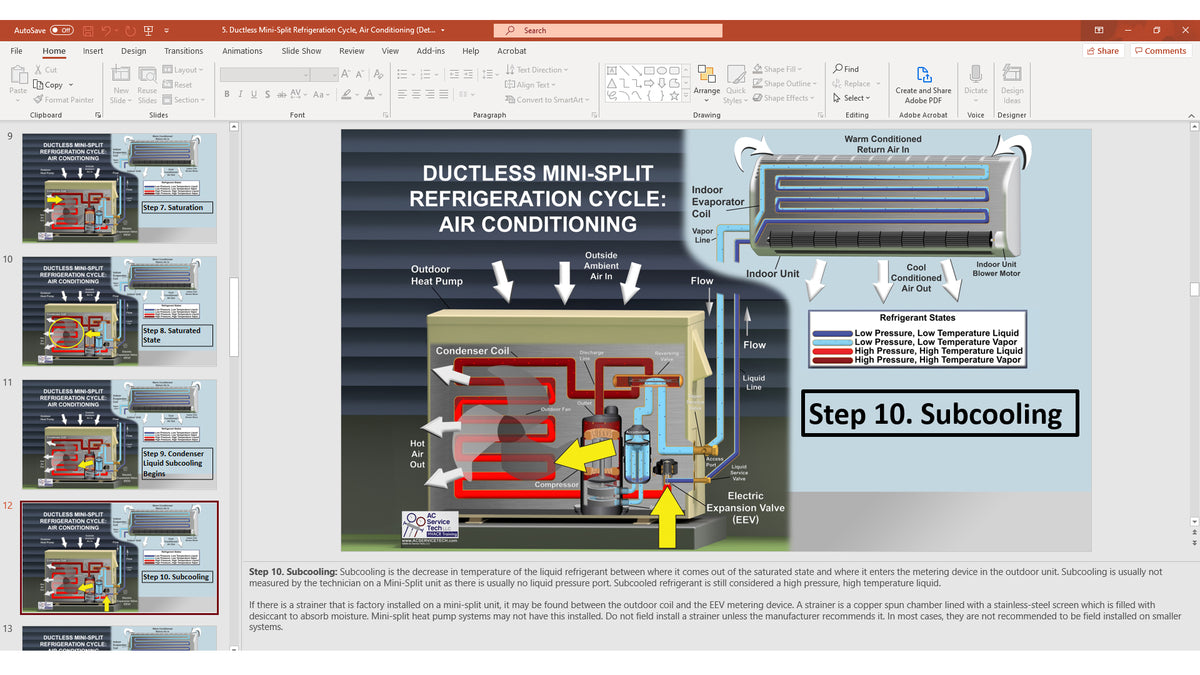
Task: Click the slide pane vertical scrollbar handle
Action: pos(234,316)
